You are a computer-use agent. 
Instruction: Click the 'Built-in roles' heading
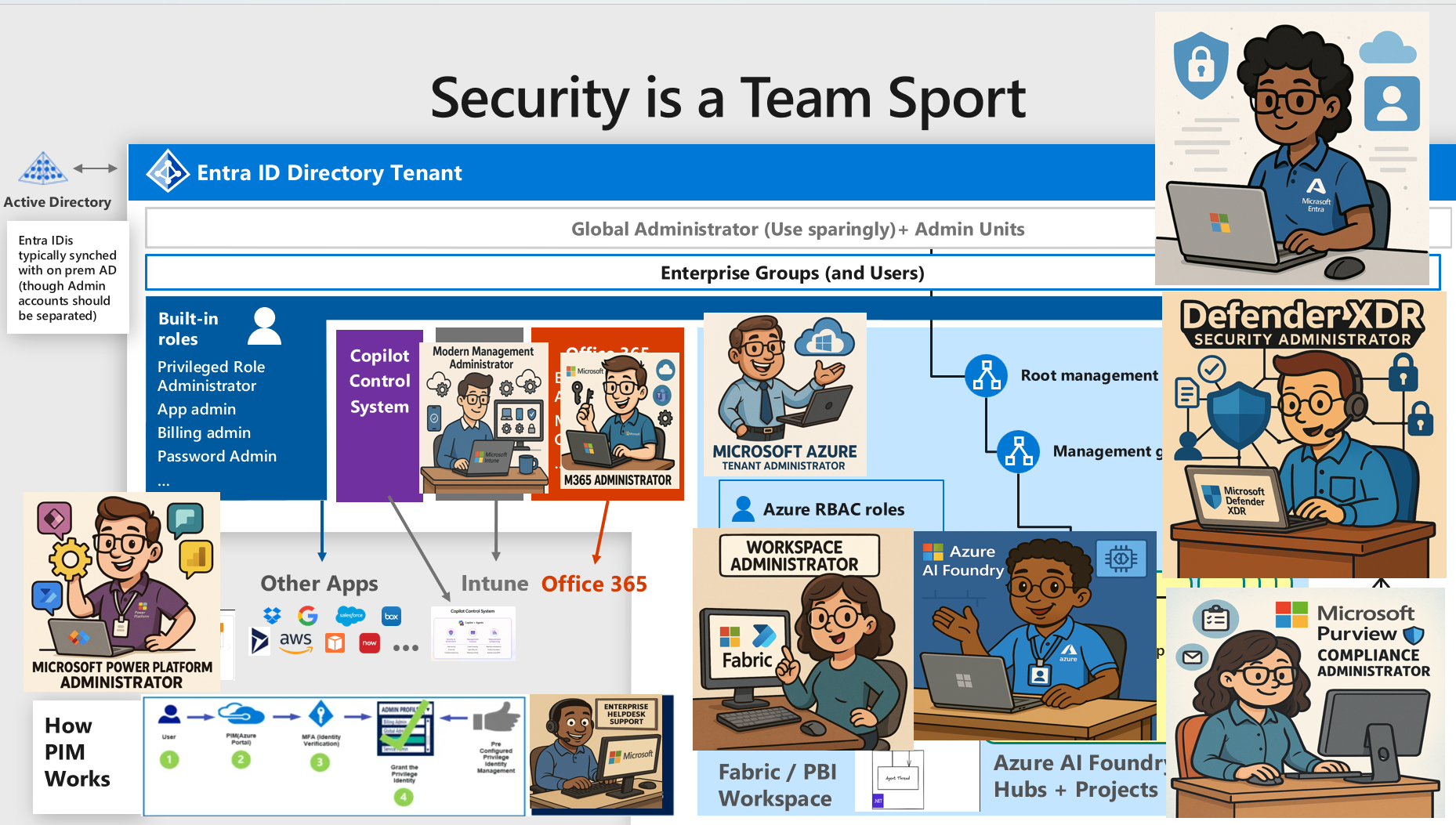click(188, 328)
